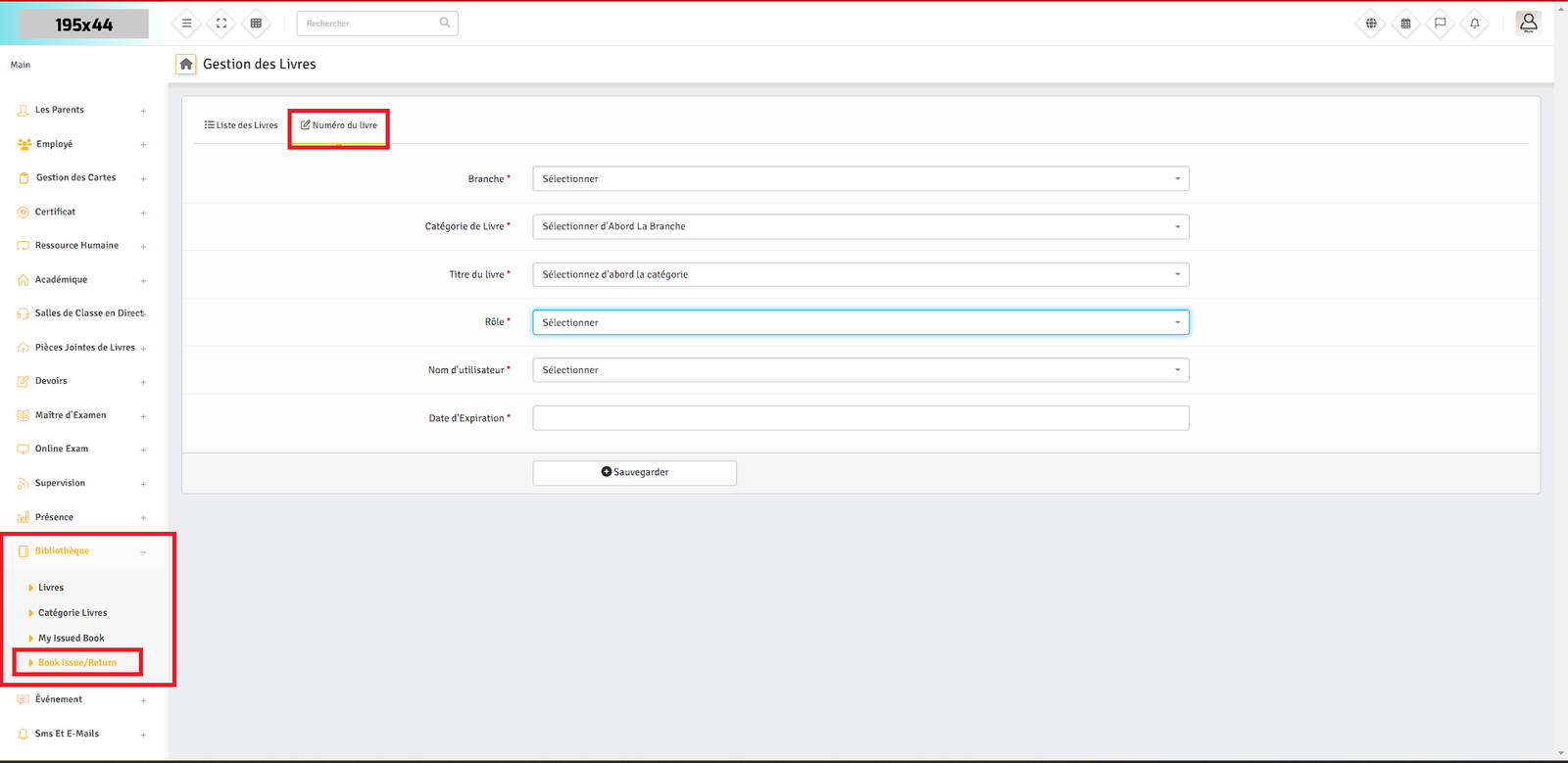1568x763 pixels.
Task: Click the fullscreen icon in top bar
Action: pos(221,24)
